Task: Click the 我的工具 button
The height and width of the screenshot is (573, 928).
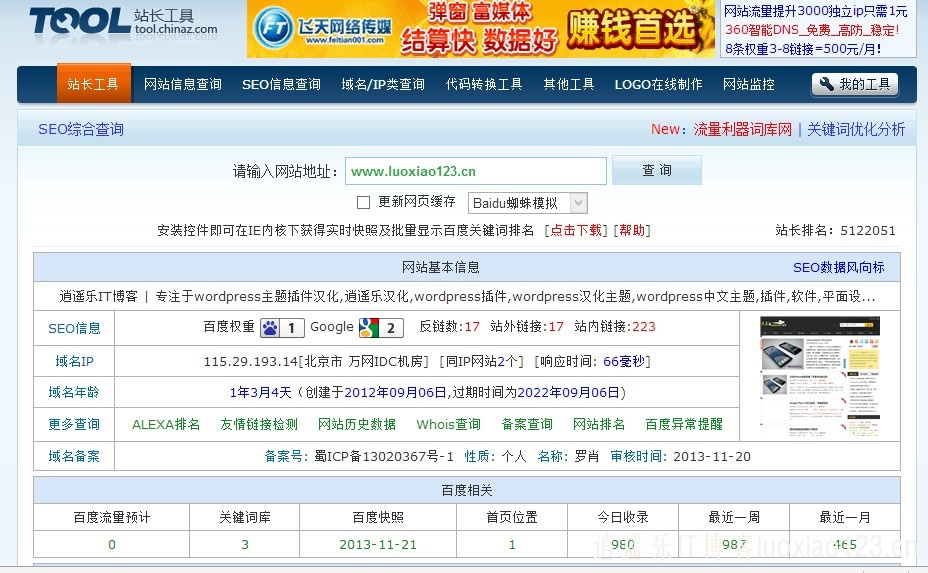Action: coord(855,84)
